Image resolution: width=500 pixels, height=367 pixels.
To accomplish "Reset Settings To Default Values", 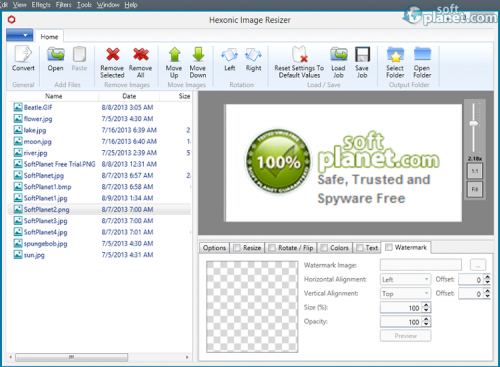I will click(299, 54).
